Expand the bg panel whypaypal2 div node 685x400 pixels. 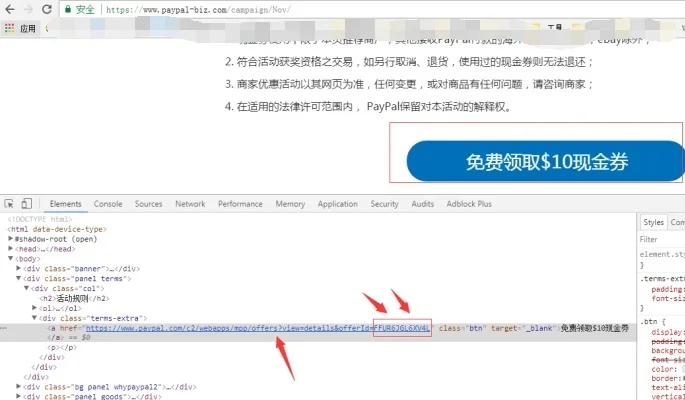18,386
